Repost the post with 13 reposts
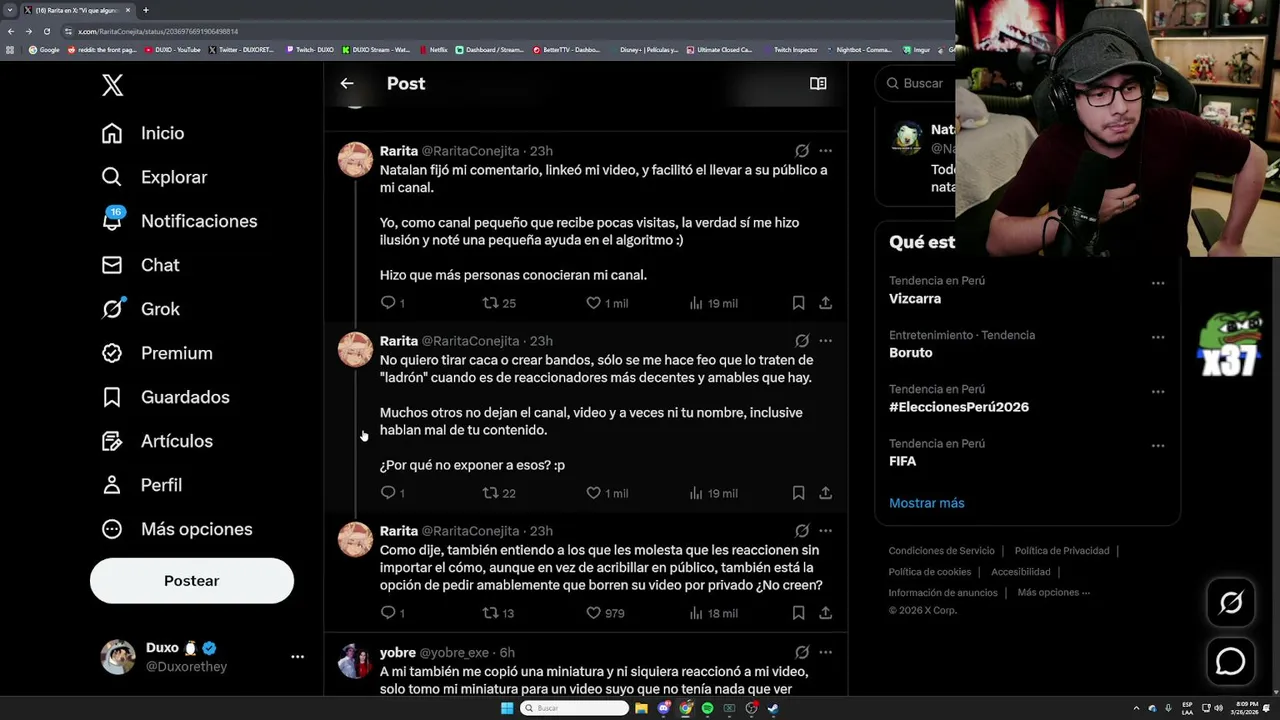Screen dimensions: 1280x720 pos(499,613)
